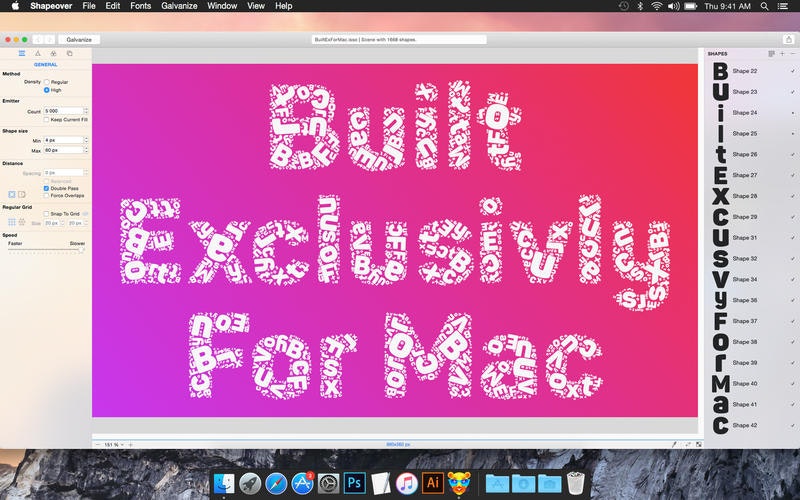Open Safari from the Dock
800x500 pixels.
[276, 483]
